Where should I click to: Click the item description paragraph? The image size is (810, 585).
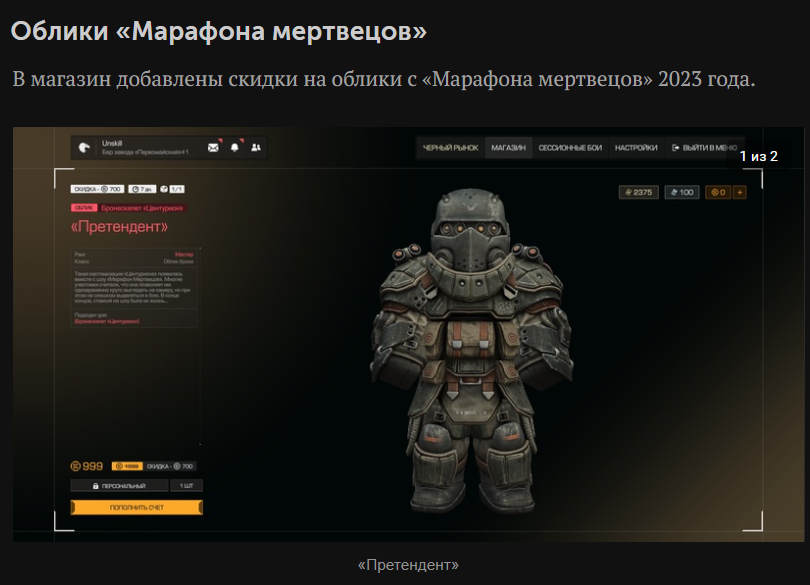pos(133,287)
